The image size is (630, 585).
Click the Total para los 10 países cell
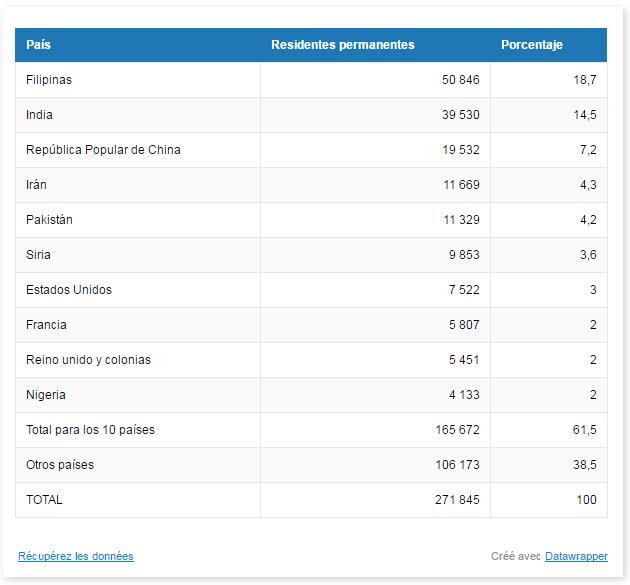(x=90, y=430)
